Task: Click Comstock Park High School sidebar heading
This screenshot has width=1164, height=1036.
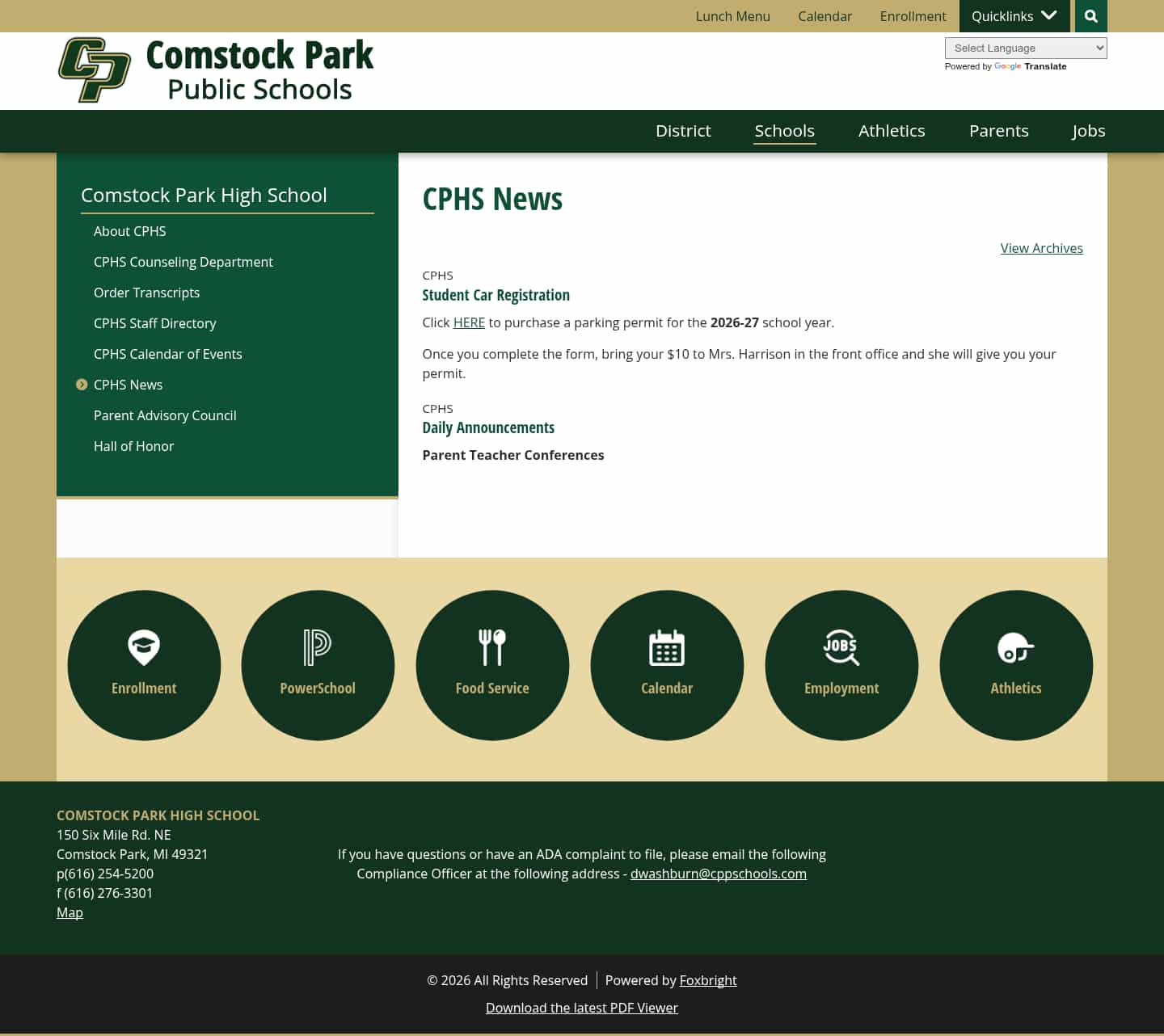Action: [204, 195]
